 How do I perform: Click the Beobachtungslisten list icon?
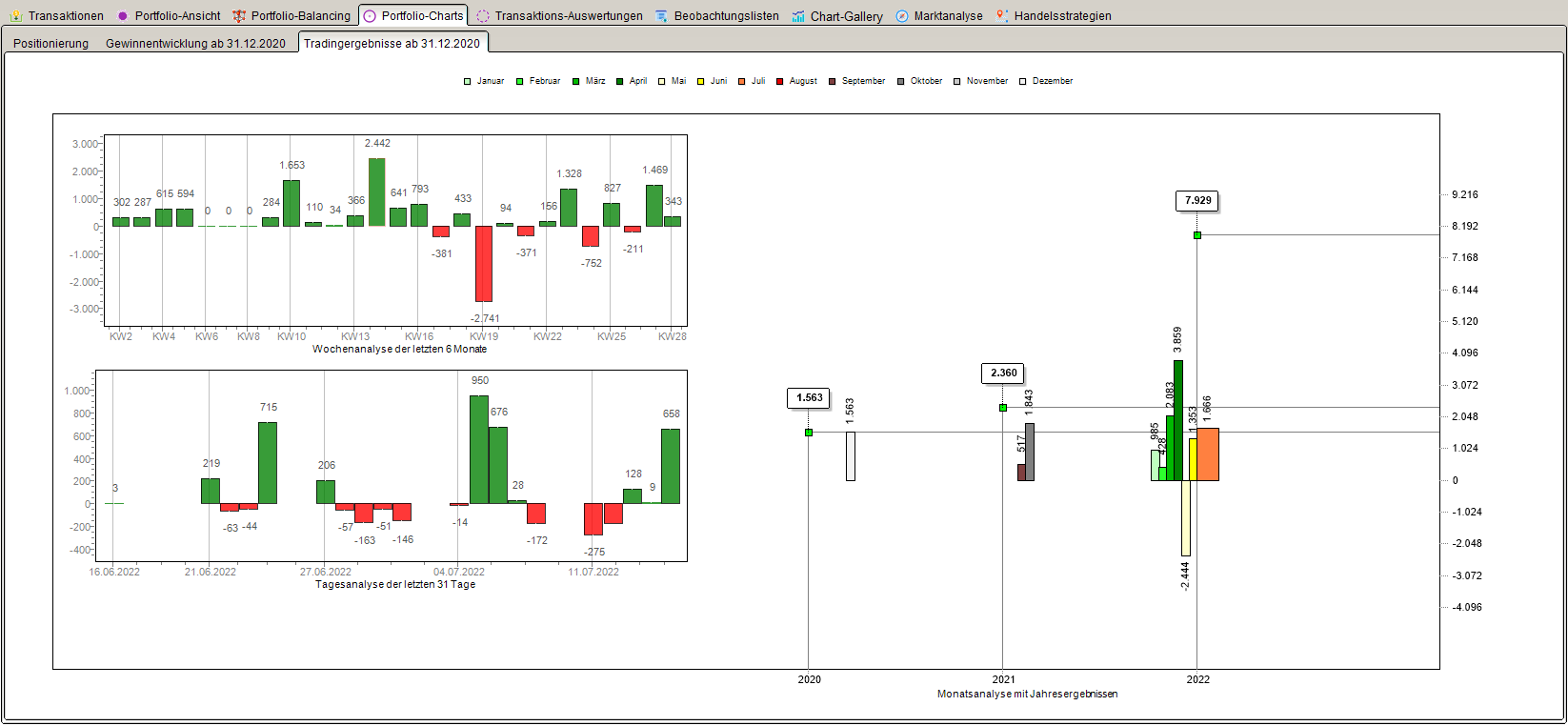pyautogui.click(x=662, y=16)
